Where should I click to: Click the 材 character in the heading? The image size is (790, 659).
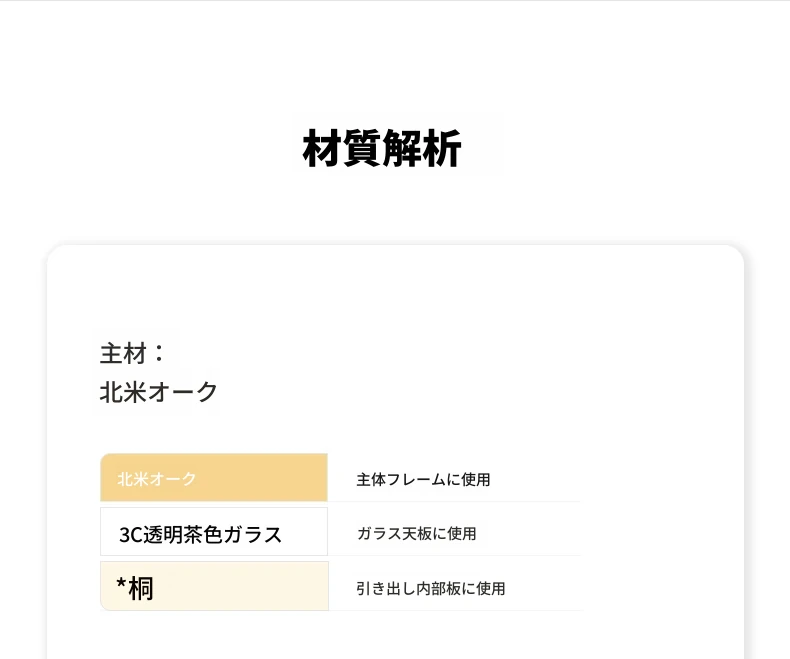click(322, 148)
